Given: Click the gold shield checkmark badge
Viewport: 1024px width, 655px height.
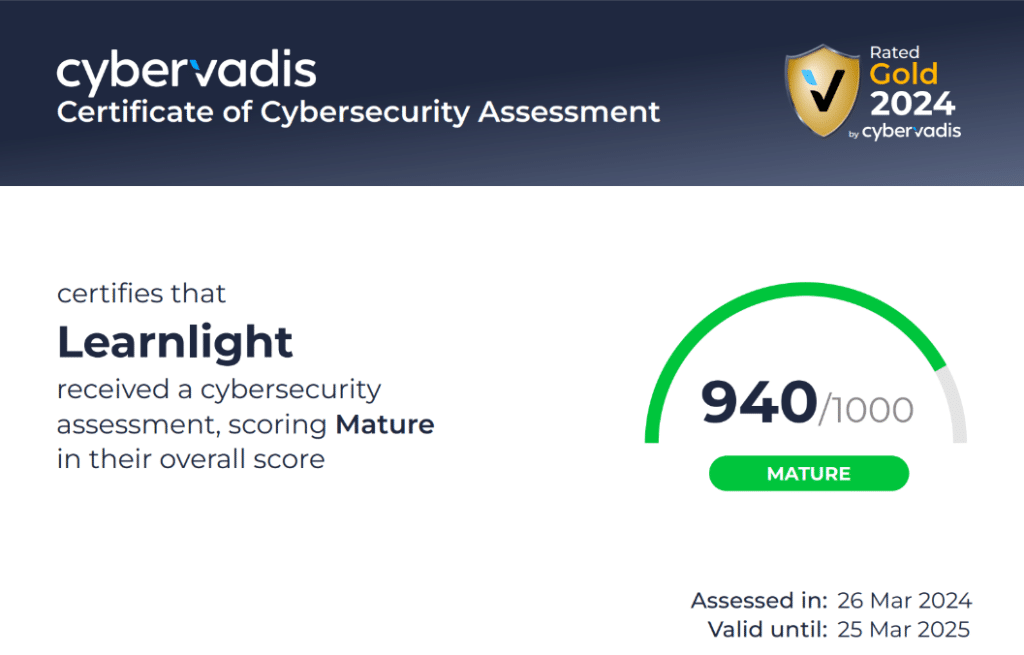Looking at the screenshot, I should click(822, 90).
